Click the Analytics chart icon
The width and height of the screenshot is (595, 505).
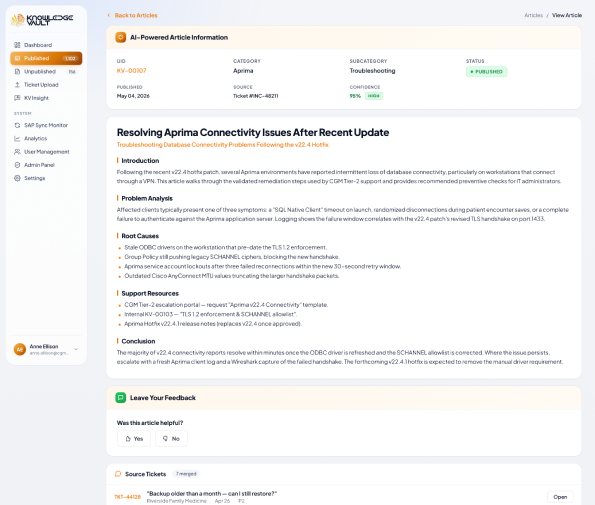click(x=17, y=138)
